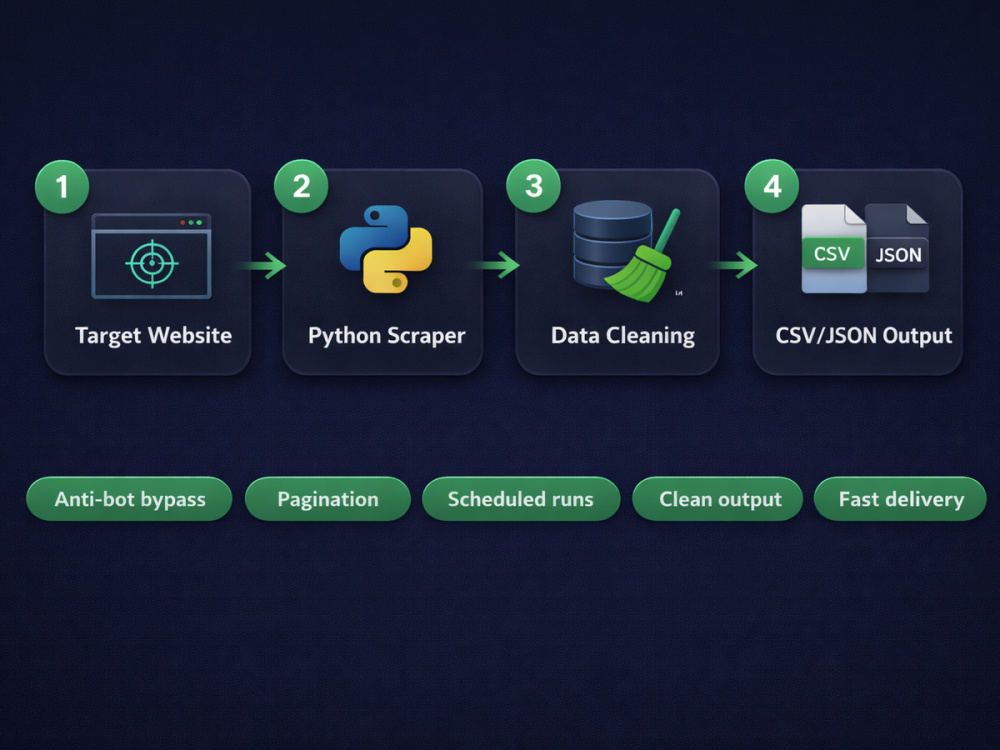Screen dimensions: 1000x750
Task: Click the CSV file icon
Action: tap(833, 249)
